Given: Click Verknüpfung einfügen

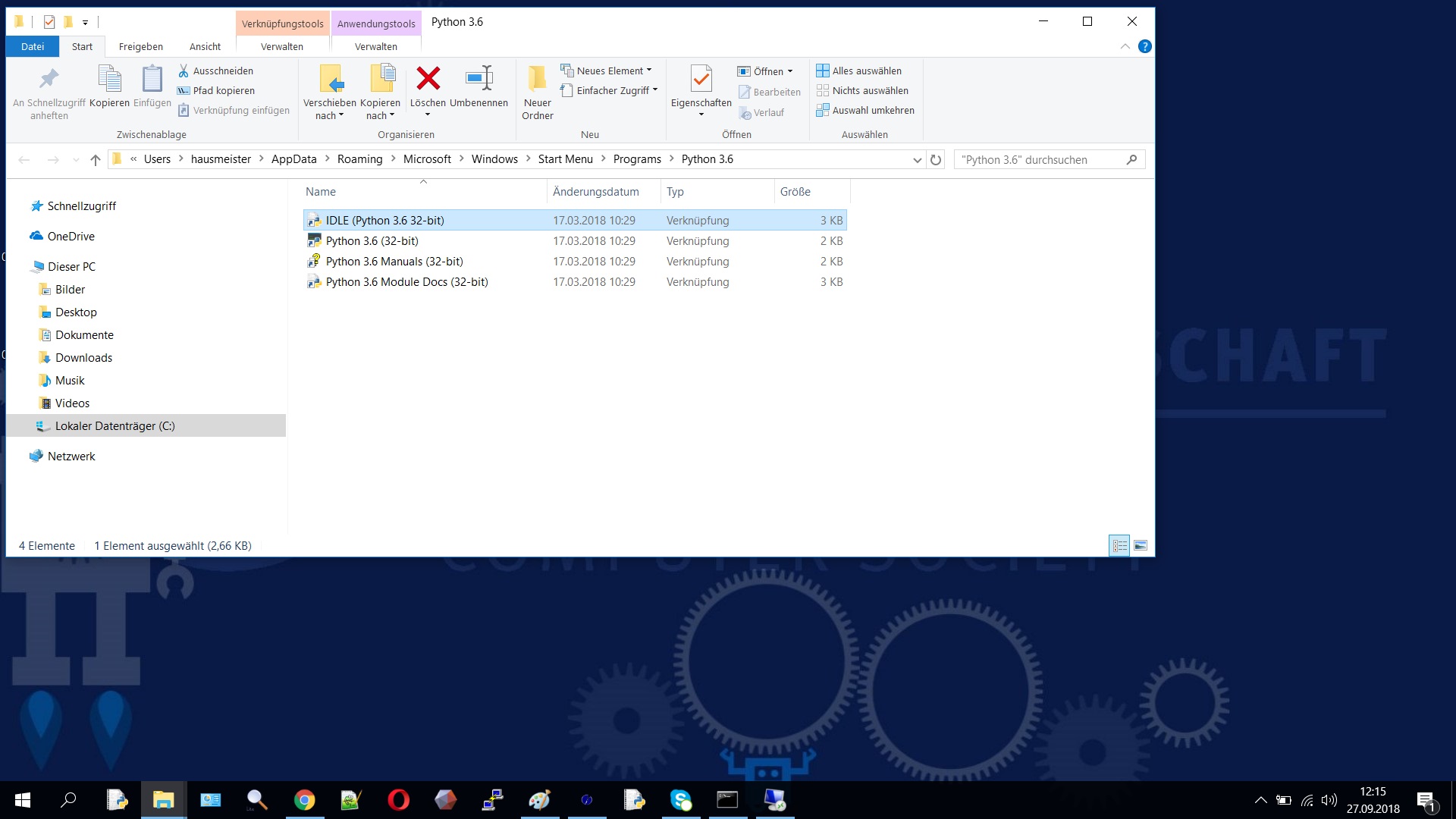Looking at the screenshot, I should [x=234, y=110].
